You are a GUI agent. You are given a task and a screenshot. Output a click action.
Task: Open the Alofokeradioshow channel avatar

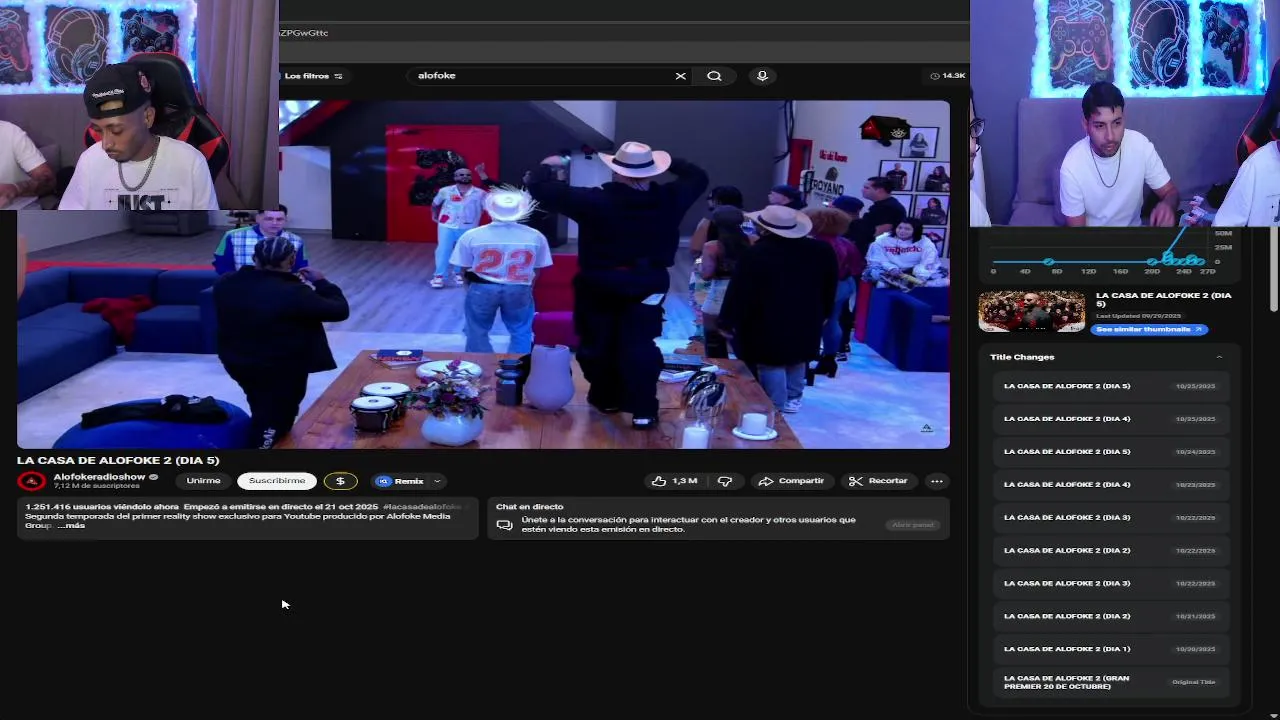pos(32,481)
